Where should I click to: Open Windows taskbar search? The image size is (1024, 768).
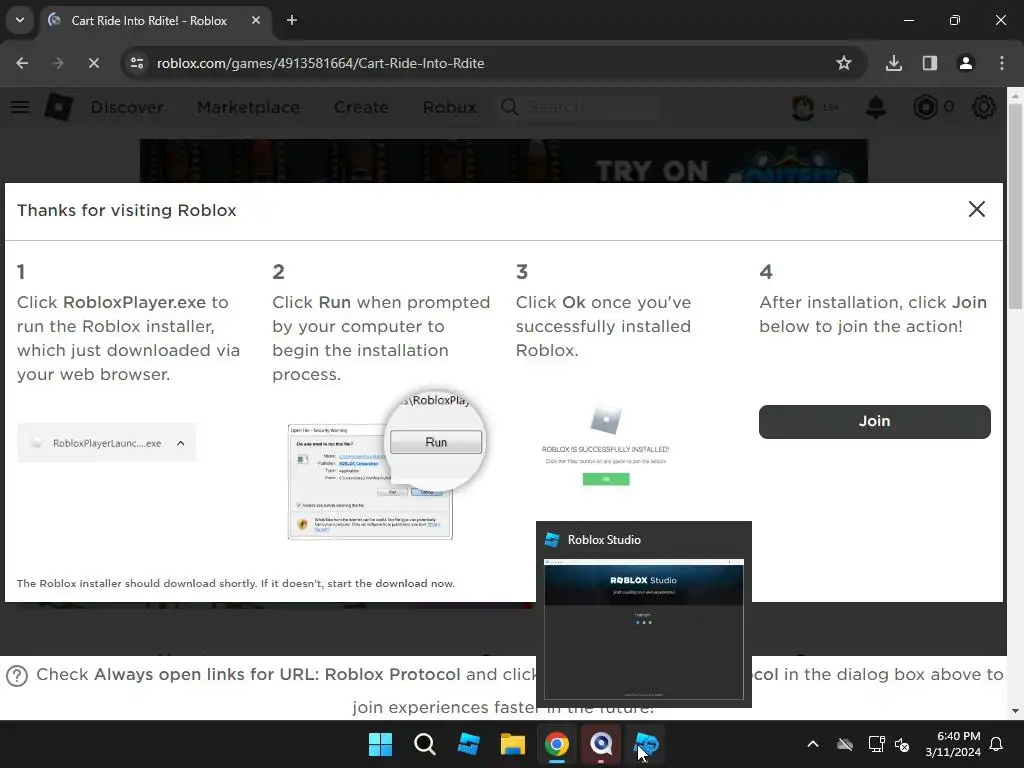424,744
